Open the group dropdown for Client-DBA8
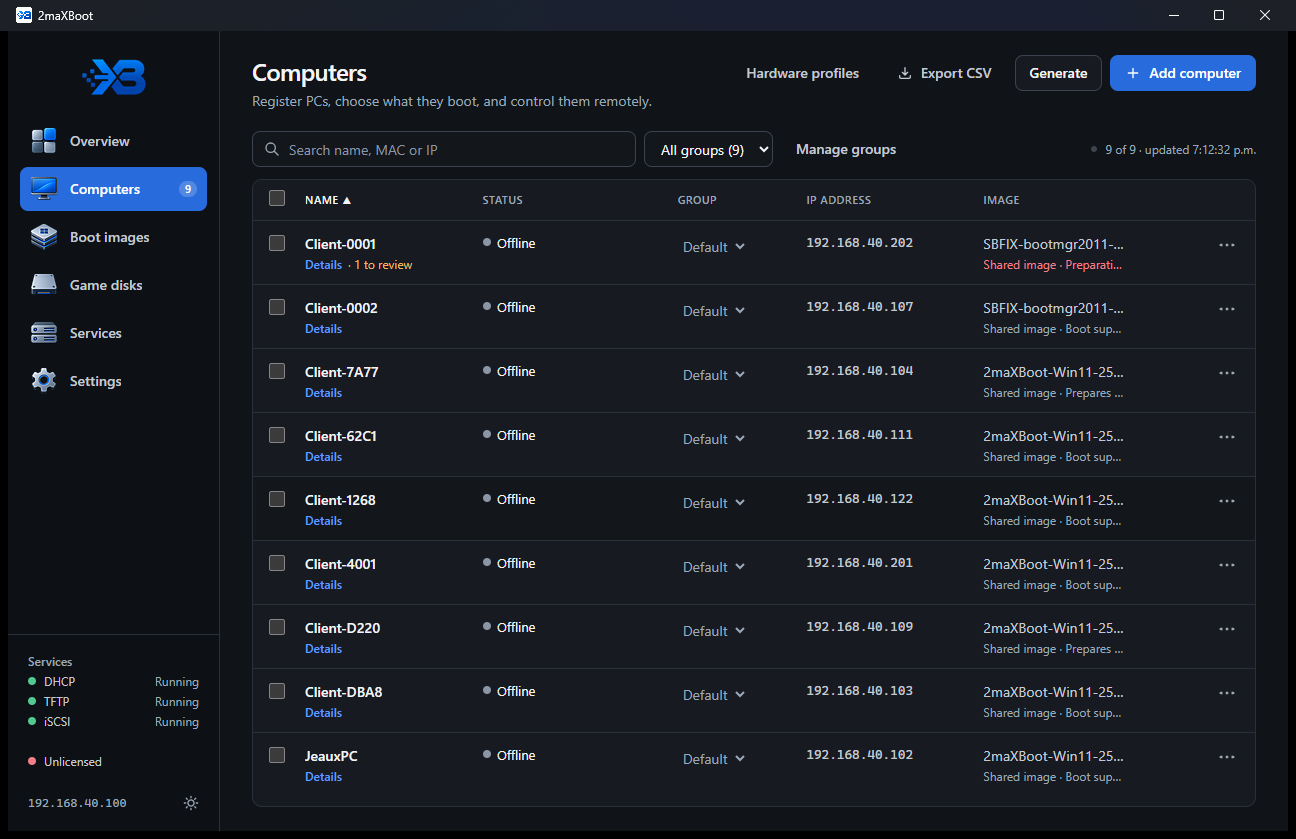The width and height of the screenshot is (1296, 839). click(x=714, y=695)
